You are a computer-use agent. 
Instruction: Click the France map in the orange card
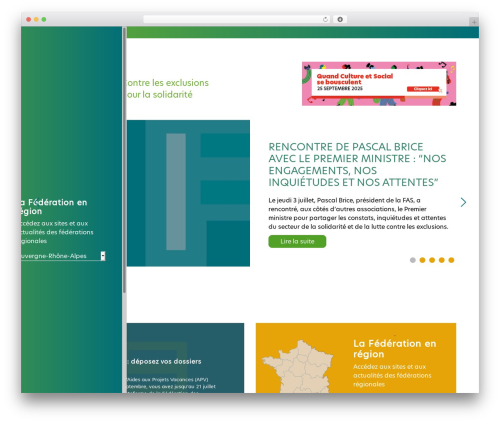point(298,366)
